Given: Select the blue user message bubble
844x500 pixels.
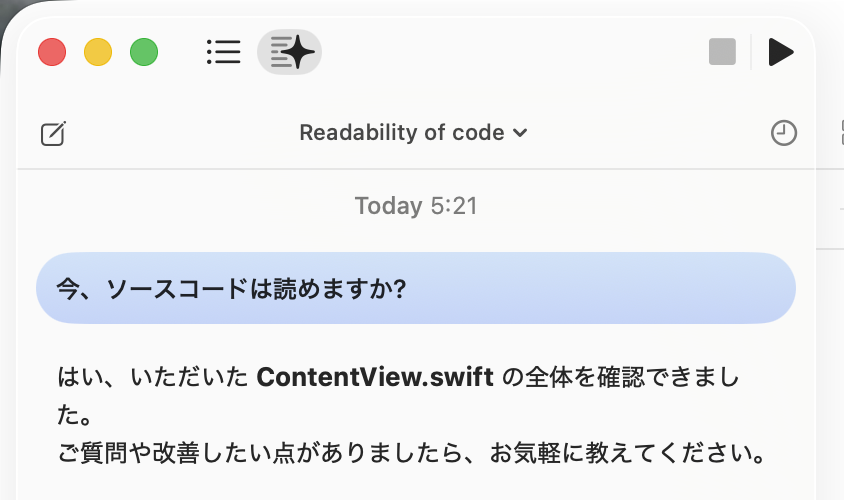Looking at the screenshot, I should 416,288.
